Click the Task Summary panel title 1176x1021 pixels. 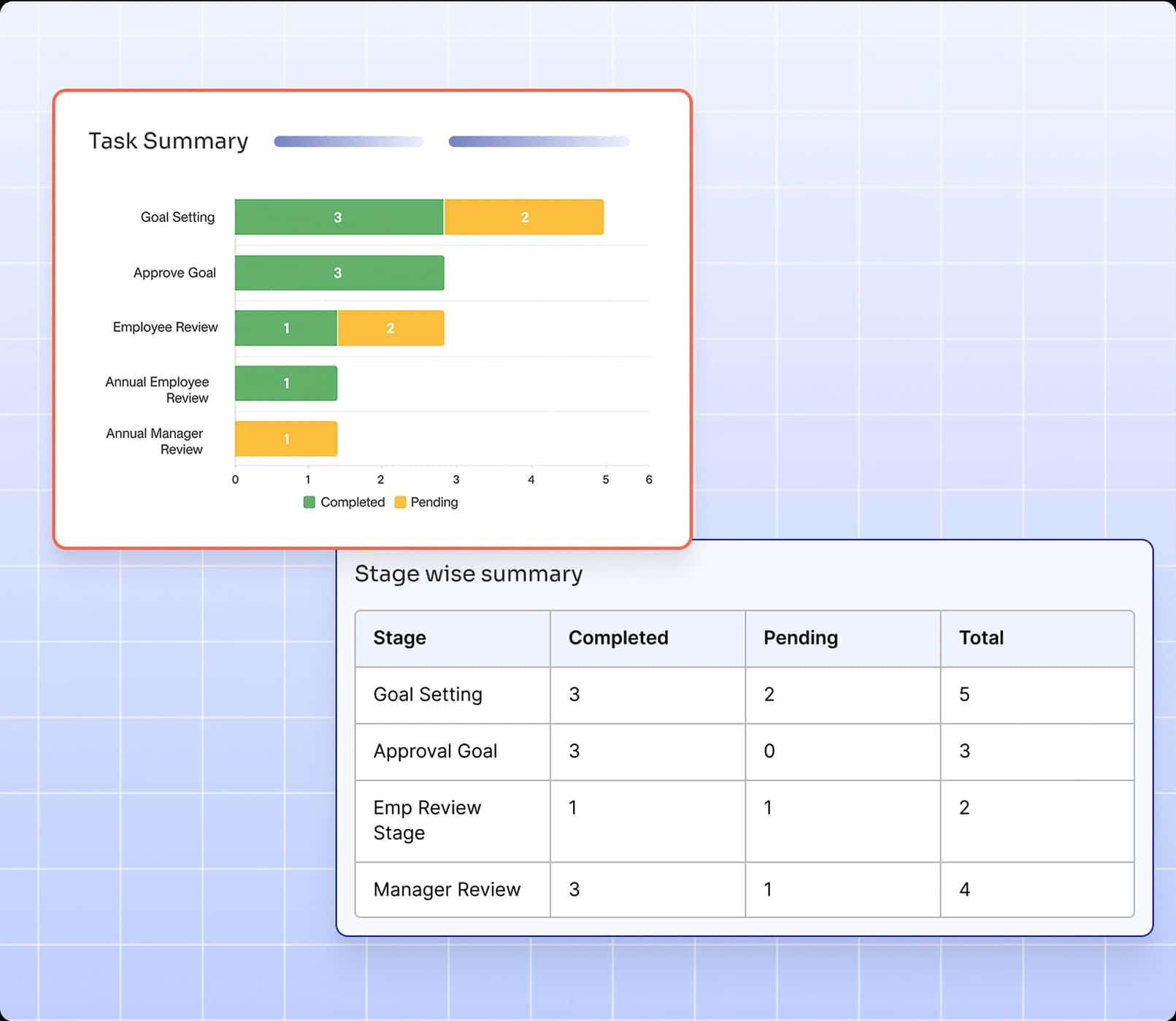click(x=168, y=141)
